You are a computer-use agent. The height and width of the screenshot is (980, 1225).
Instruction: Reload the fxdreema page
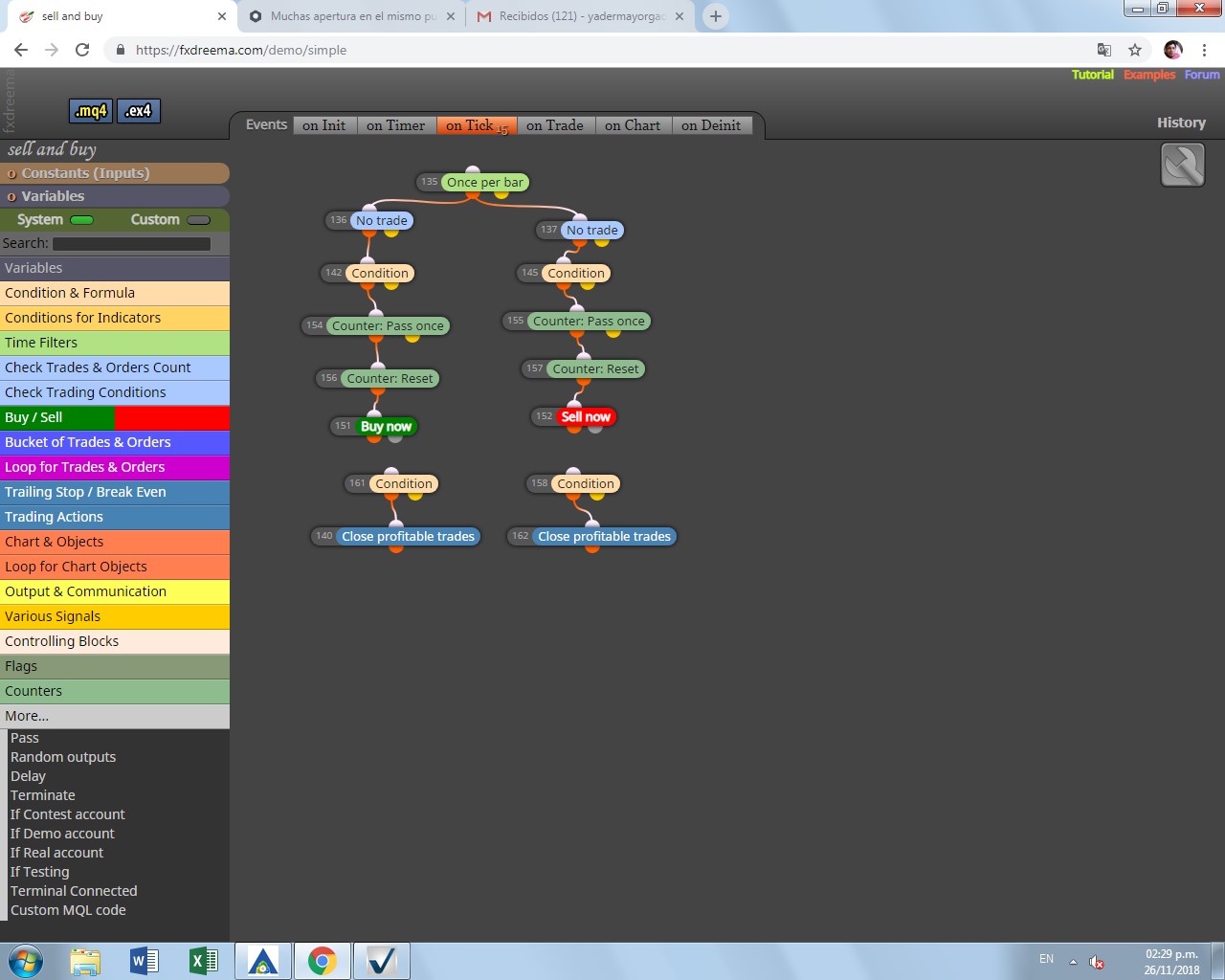[82, 50]
